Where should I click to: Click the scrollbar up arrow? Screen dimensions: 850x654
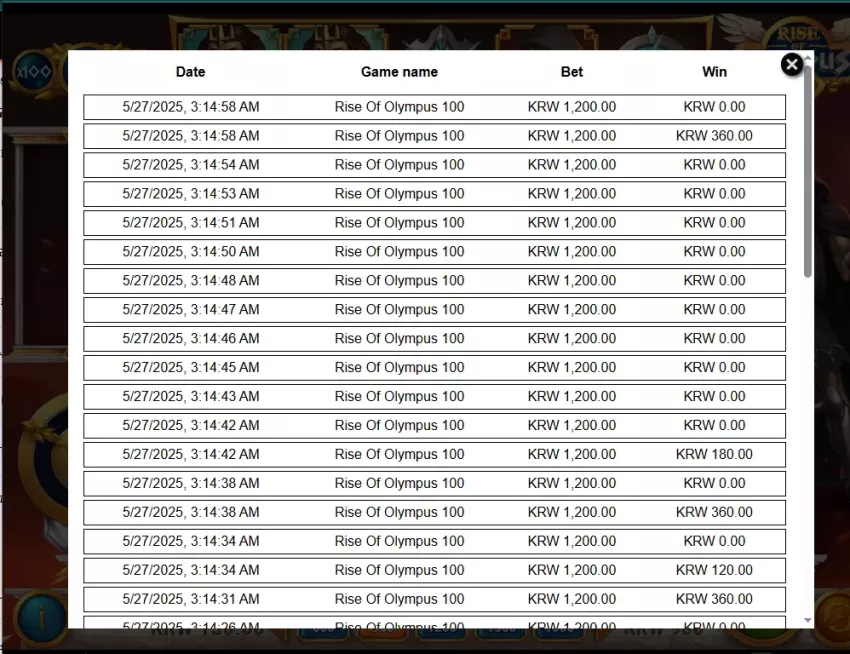[808, 57]
